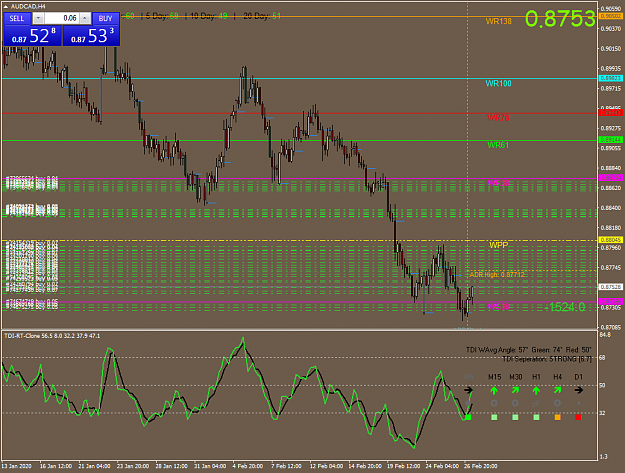Click the small grey dot under D1 arrow
The width and height of the screenshot is (625, 473).
pyautogui.click(x=579, y=403)
